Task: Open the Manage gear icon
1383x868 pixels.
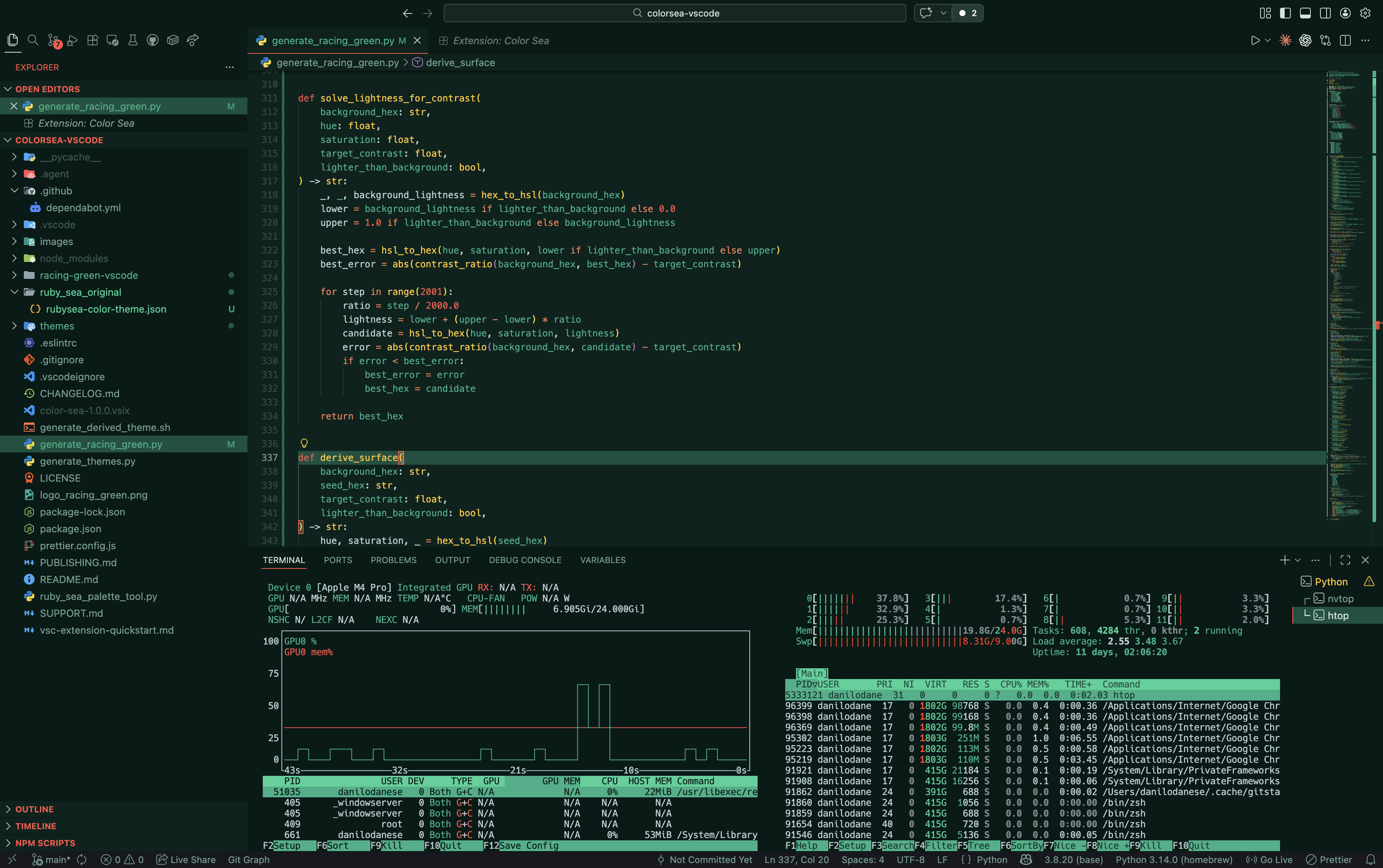Action: pos(1365,13)
